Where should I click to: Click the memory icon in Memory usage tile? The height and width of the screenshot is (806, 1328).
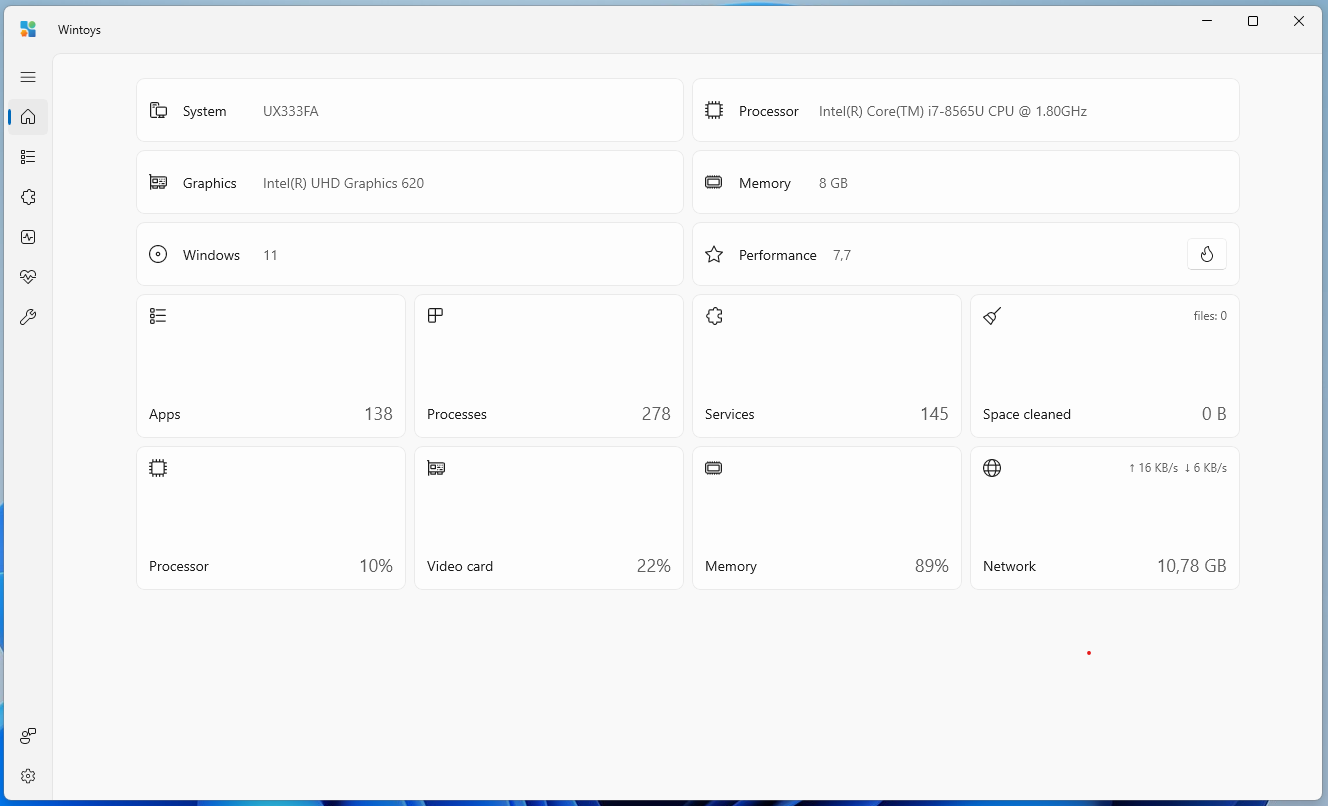coord(714,468)
